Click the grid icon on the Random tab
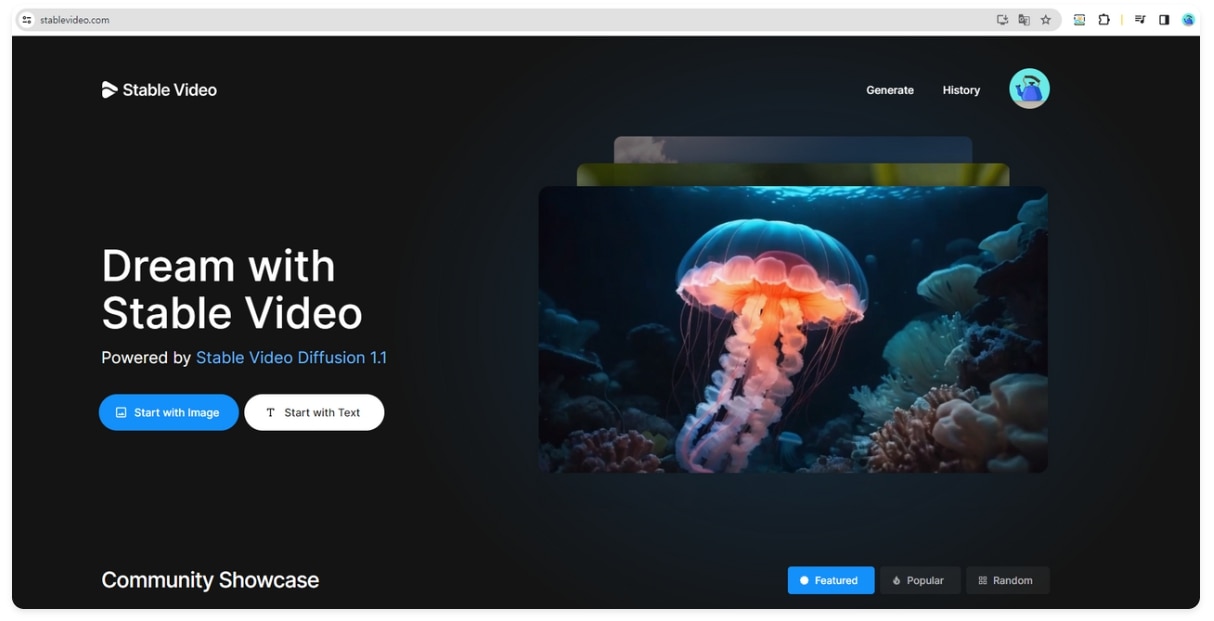The width and height of the screenshot is (1214, 621). click(x=983, y=580)
